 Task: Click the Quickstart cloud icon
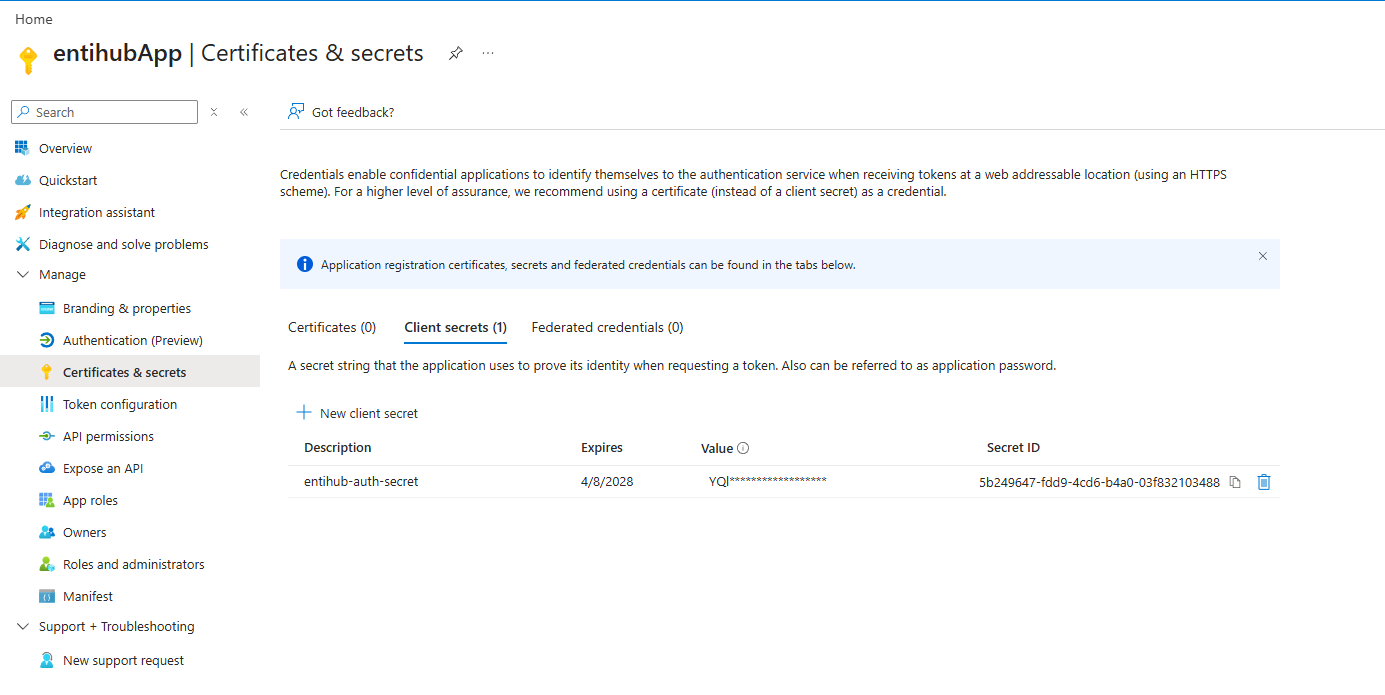click(22, 180)
